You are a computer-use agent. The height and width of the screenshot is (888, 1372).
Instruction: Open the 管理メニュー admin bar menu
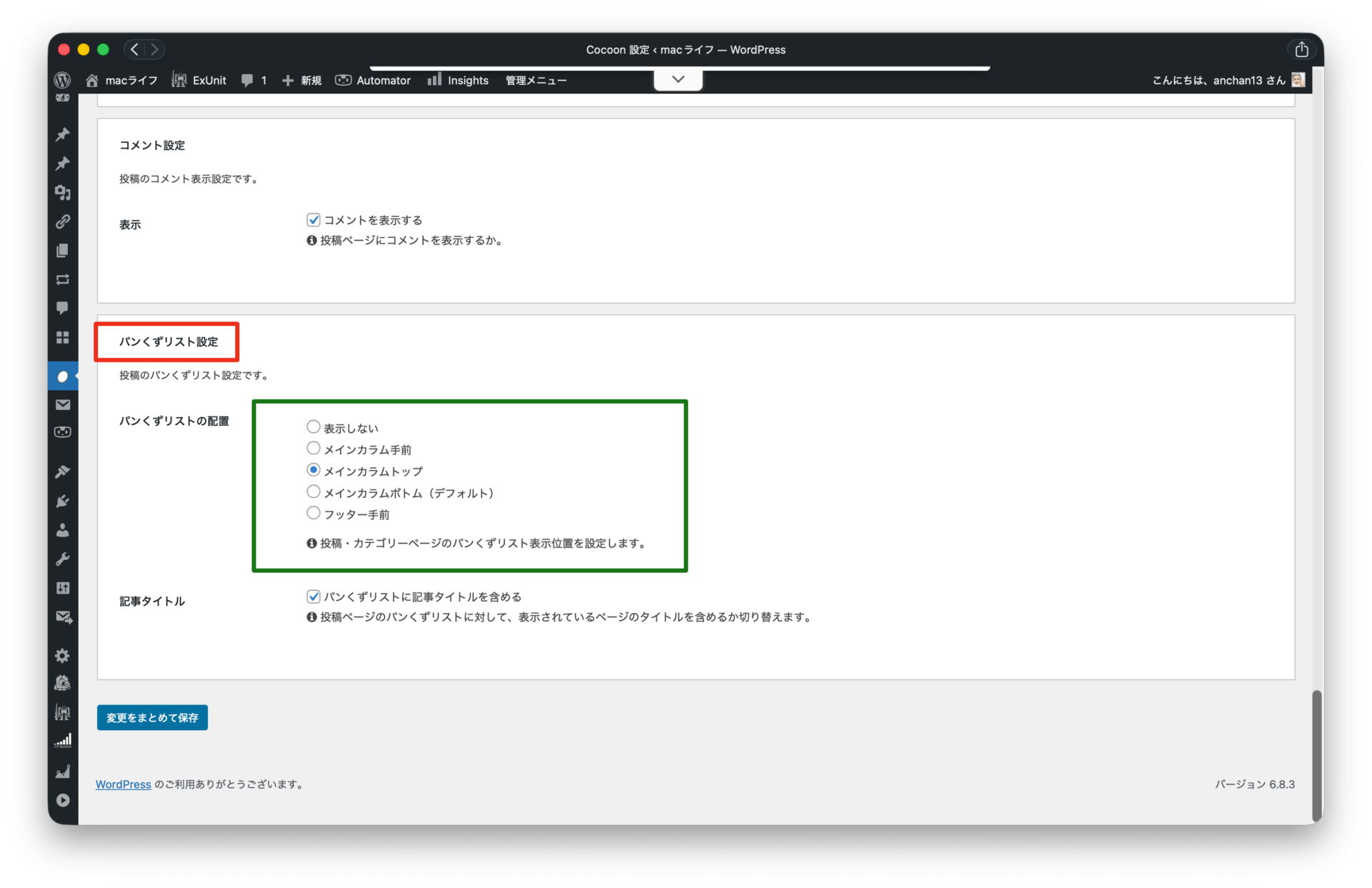click(x=535, y=80)
